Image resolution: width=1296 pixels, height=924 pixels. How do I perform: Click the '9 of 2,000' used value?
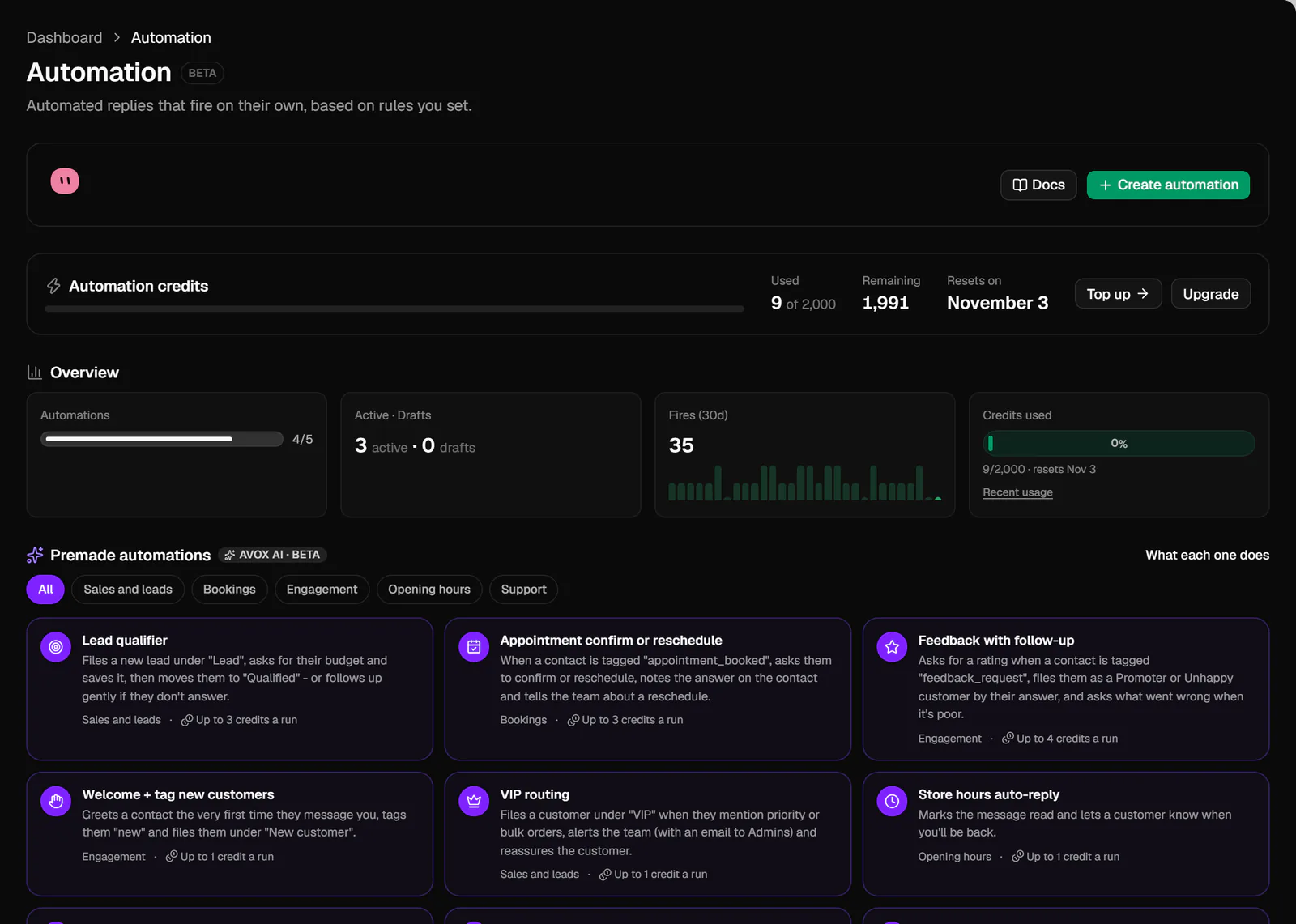click(804, 303)
